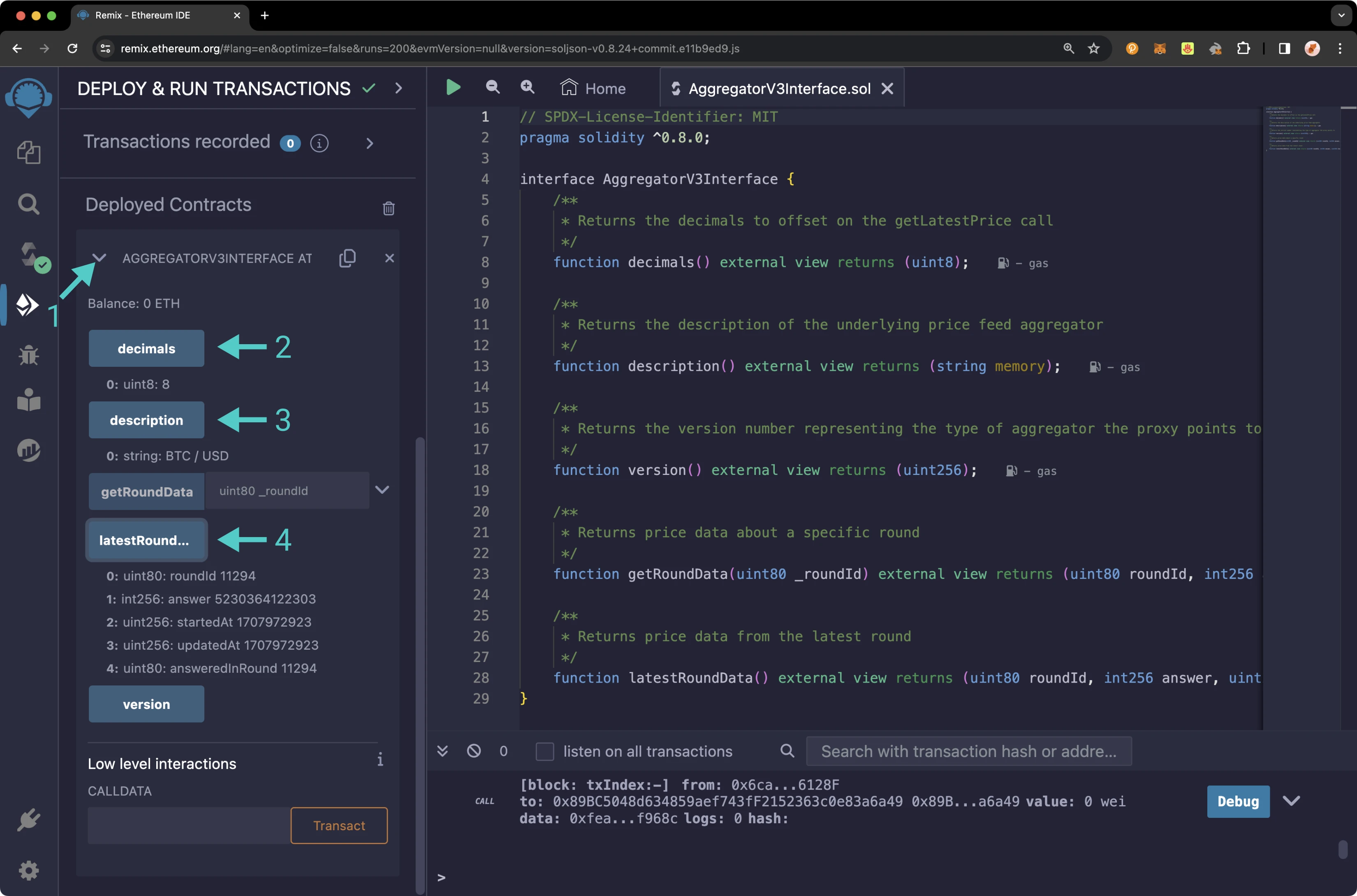Open browser zoom magnifier icon in address bar
This screenshot has height=896, width=1357.
coord(1068,49)
